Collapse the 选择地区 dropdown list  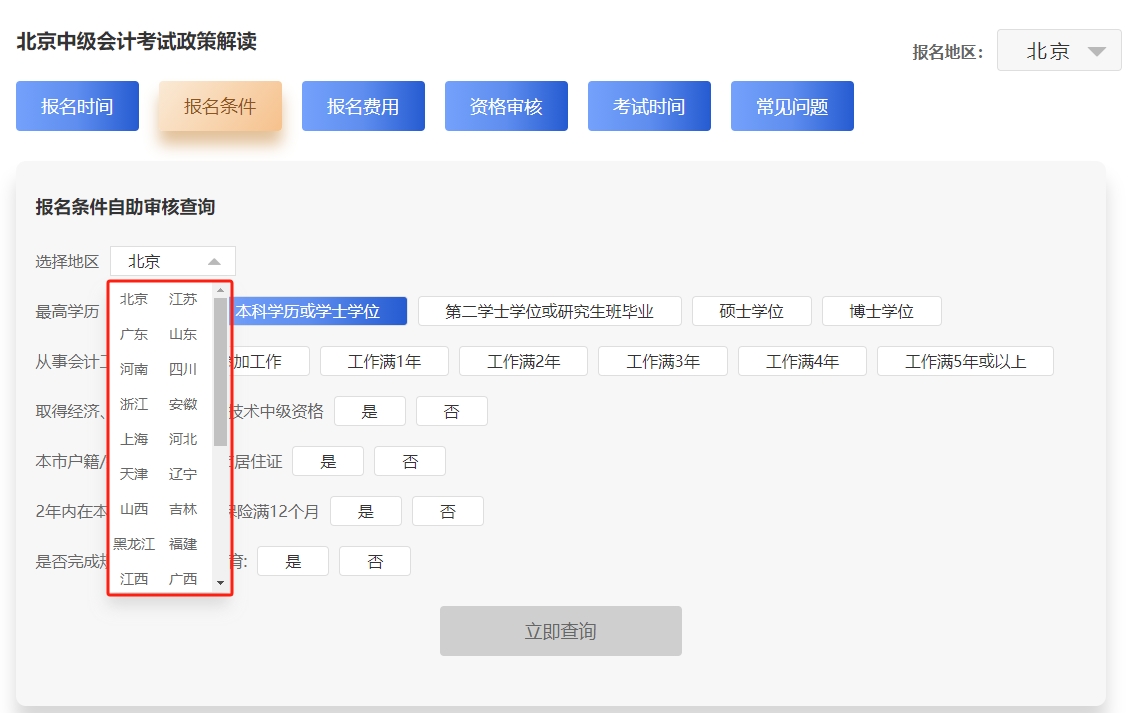pyautogui.click(x=170, y=260)
